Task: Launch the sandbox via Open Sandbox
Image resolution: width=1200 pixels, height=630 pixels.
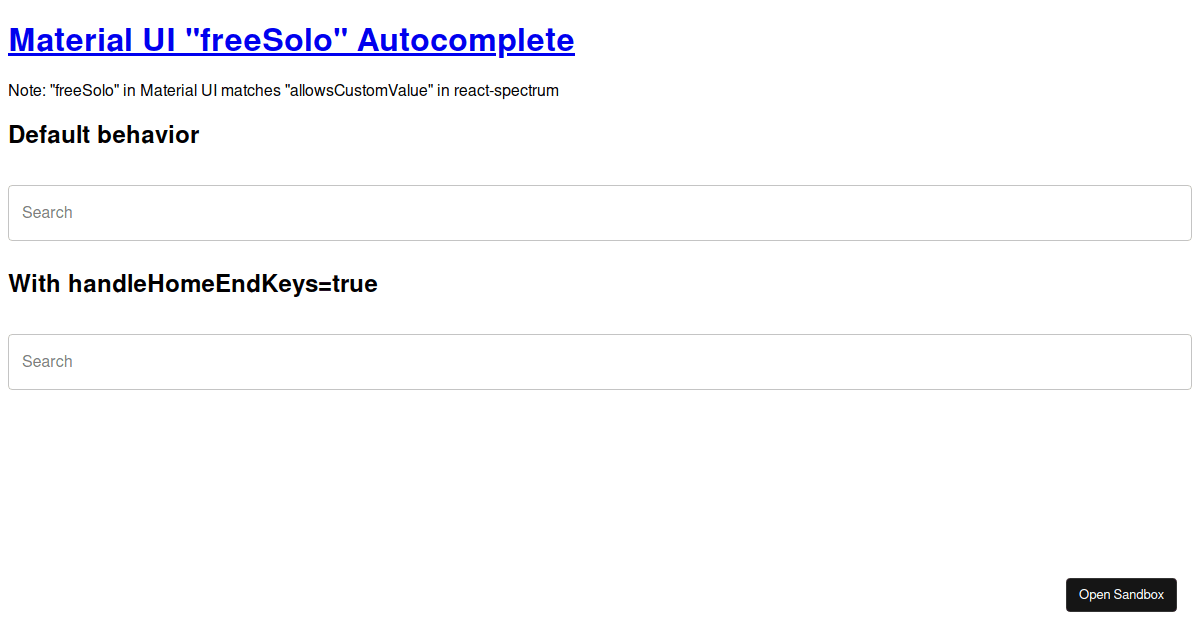Action: [1121, 594]
